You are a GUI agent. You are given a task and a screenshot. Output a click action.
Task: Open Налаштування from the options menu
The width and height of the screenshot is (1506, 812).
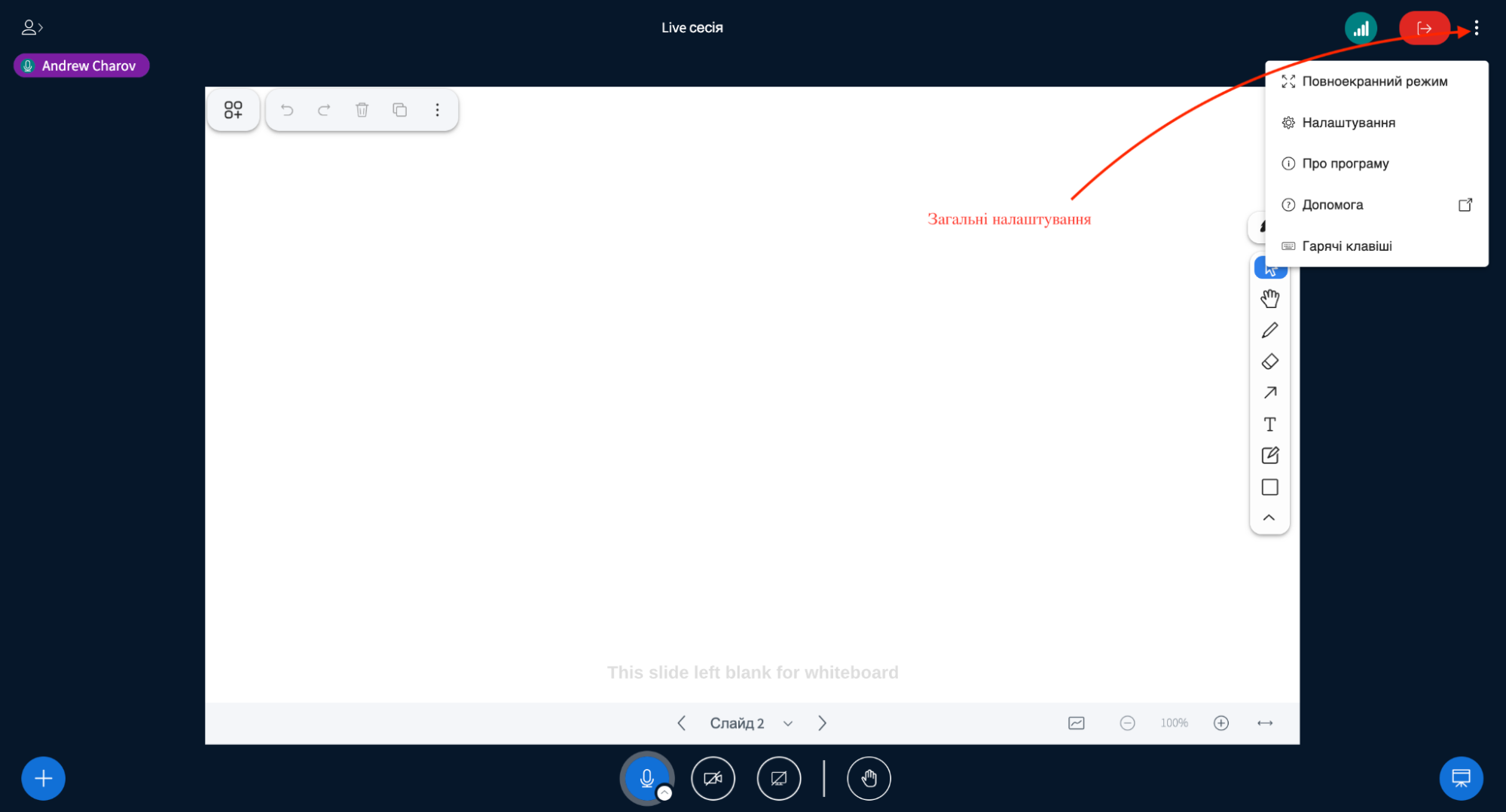point(1348,123)
